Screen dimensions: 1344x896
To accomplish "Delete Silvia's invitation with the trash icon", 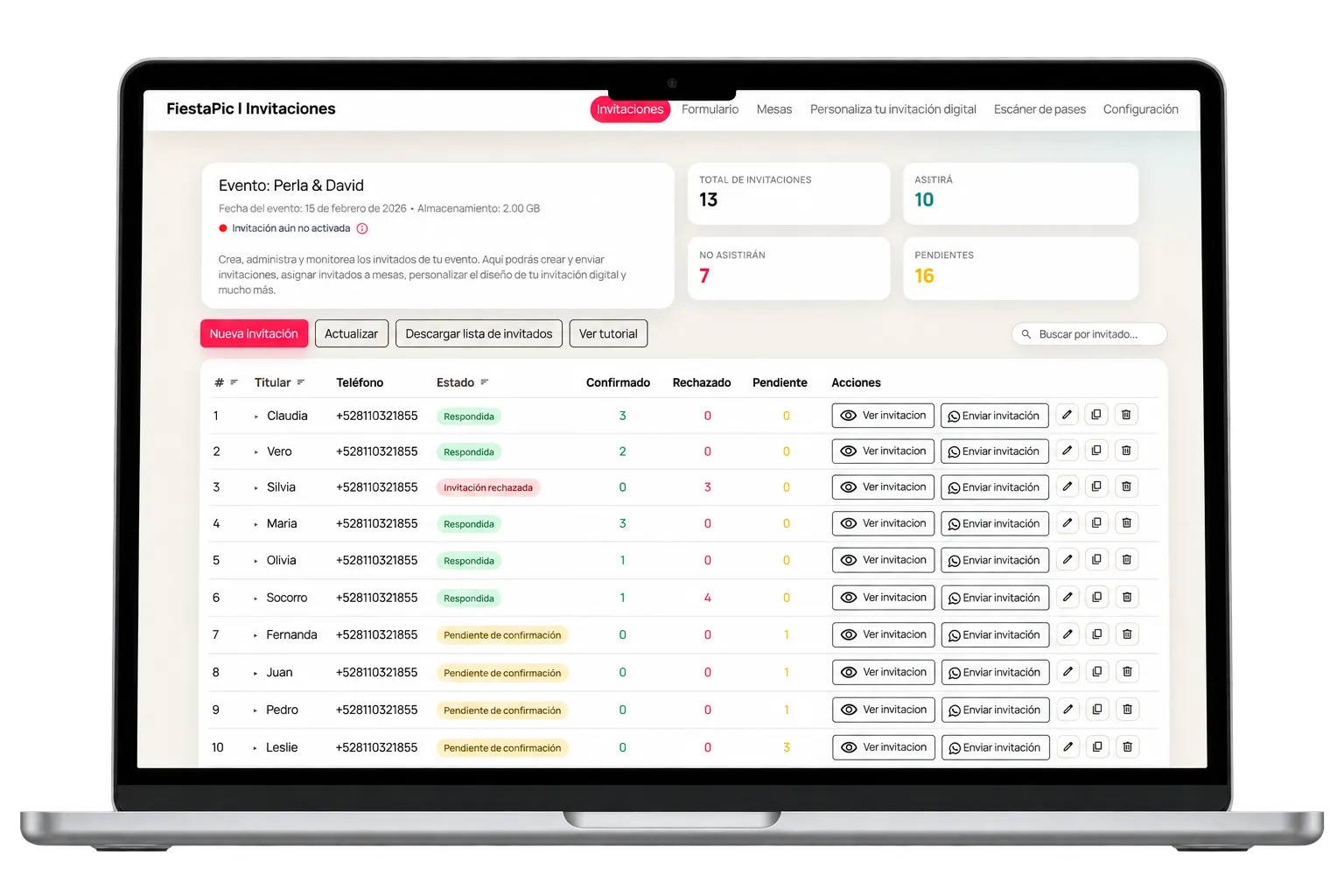I will 1126,486.
